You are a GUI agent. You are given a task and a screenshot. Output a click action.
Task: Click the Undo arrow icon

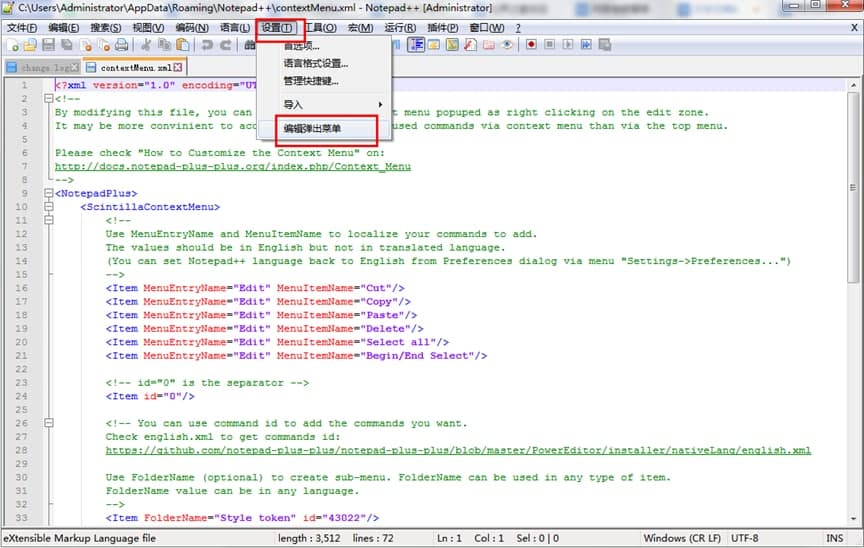(x=207, y=45)
